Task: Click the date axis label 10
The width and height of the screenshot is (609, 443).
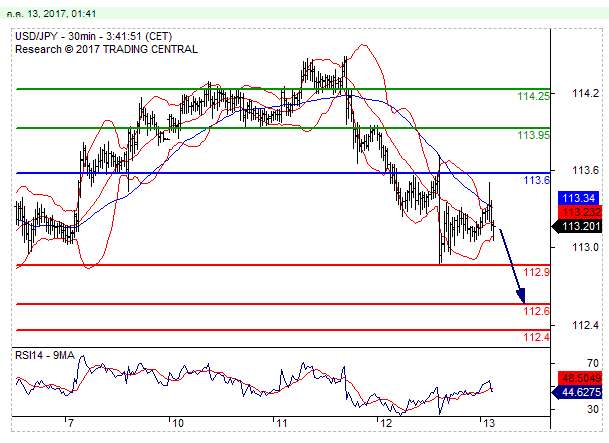Action: pos(178,423)
